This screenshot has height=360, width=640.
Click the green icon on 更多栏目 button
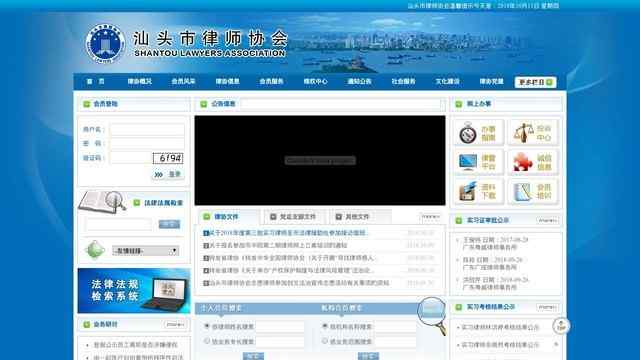click(549, 82)
